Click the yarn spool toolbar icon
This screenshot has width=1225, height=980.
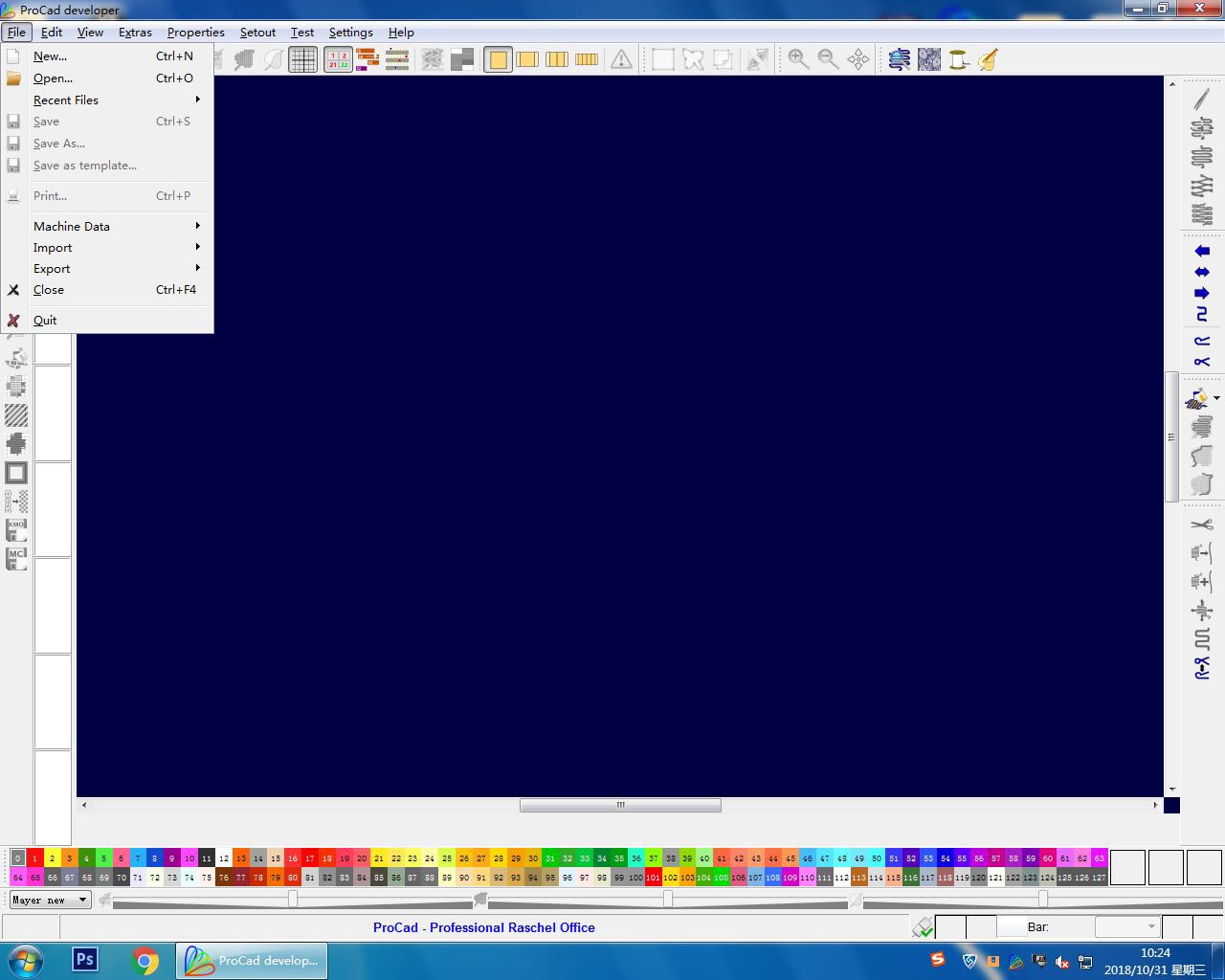(x=958, y=59)
